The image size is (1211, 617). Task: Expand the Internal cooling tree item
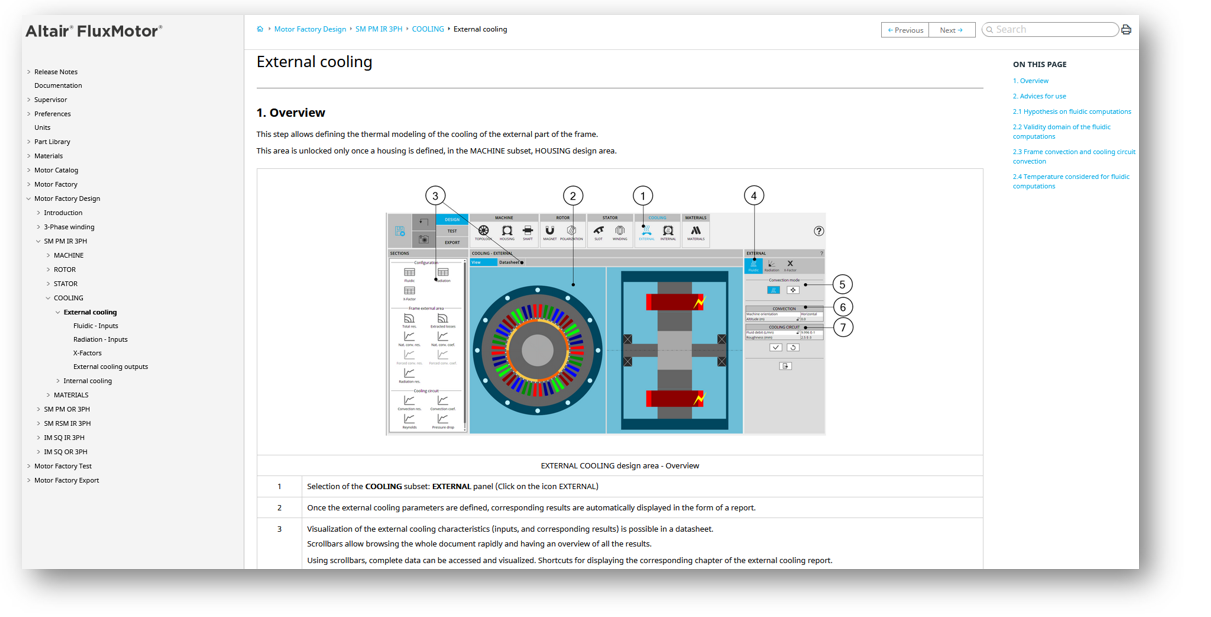(x=58, y=381)
